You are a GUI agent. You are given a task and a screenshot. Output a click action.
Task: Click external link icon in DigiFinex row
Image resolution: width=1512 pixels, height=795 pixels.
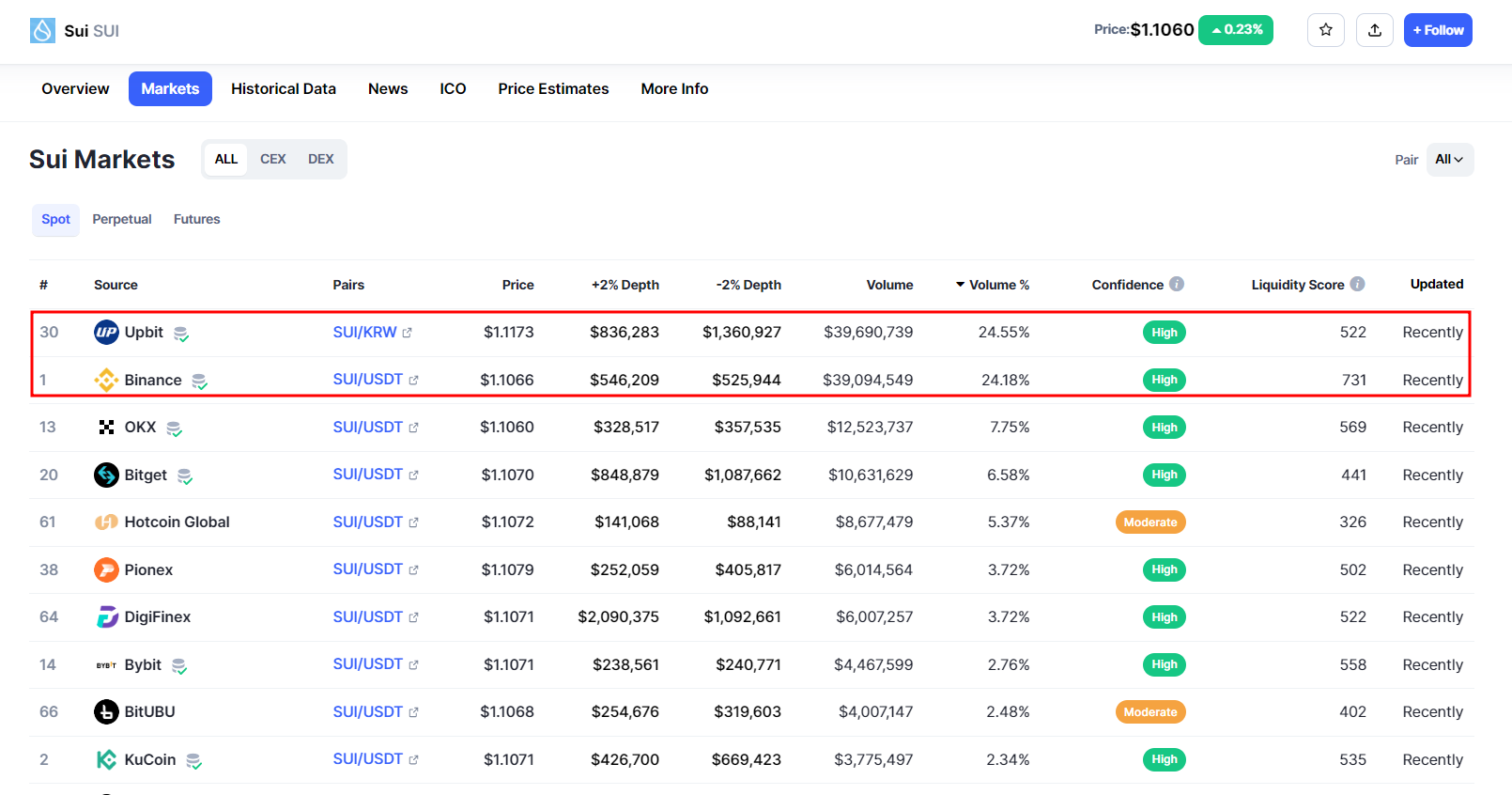pos(413,617)
